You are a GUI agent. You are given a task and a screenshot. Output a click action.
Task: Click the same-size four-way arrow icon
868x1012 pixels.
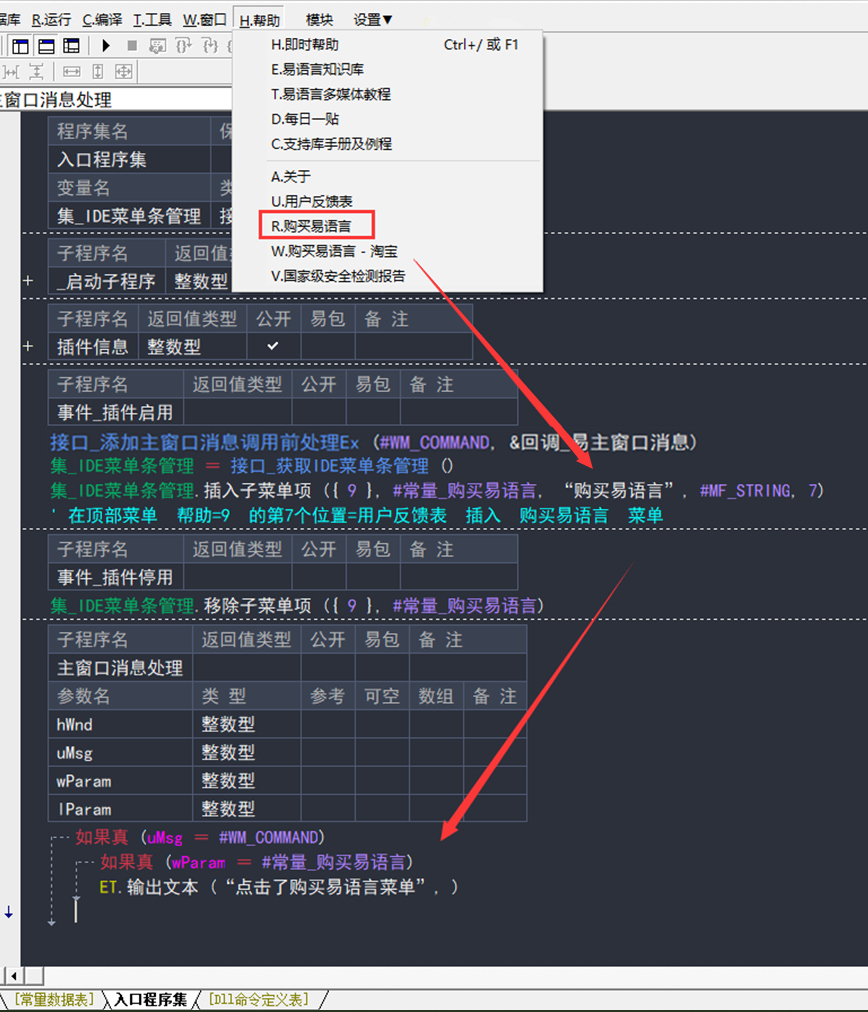[x=124, y=72]
